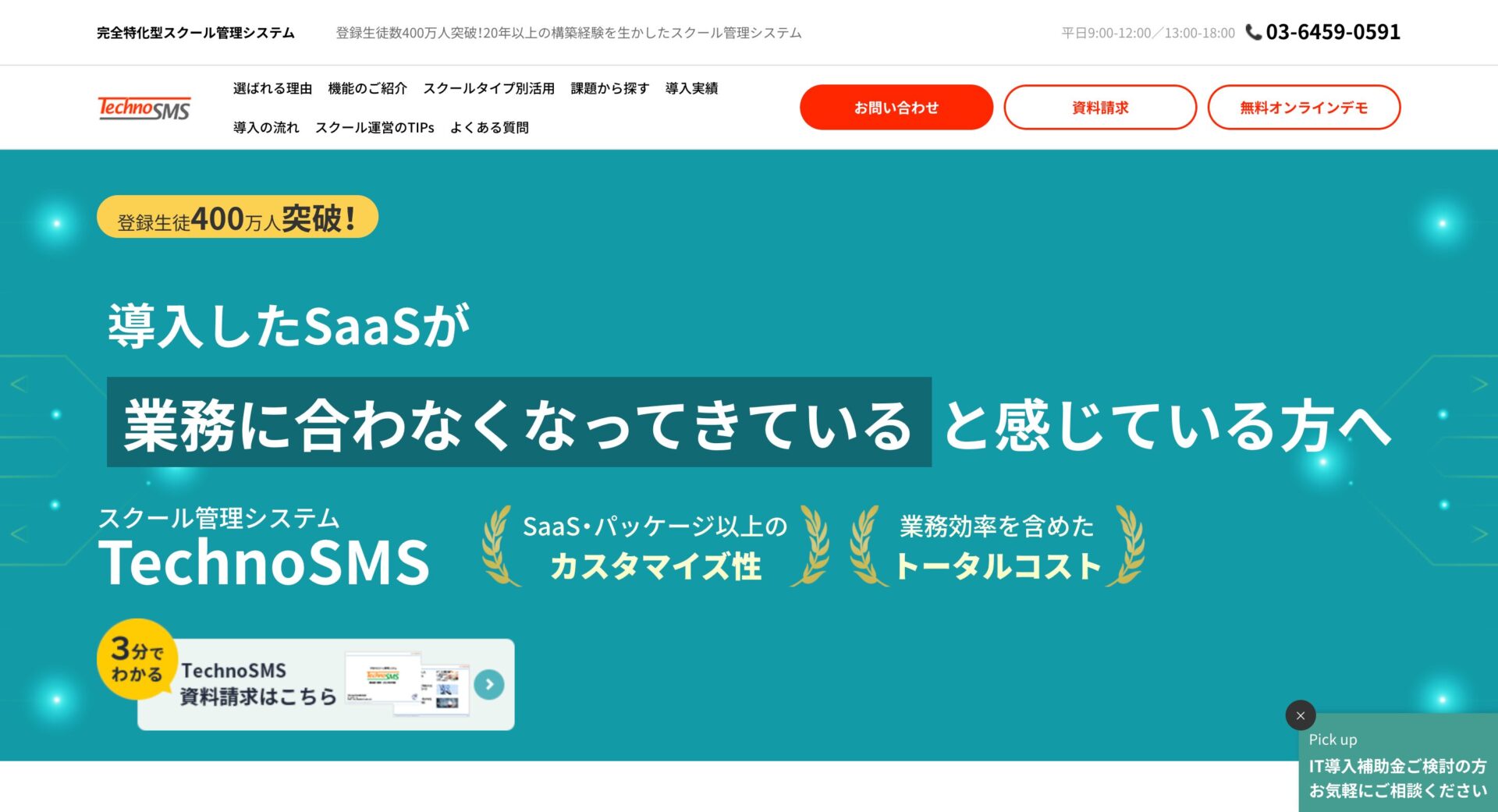The width and height of the screenshot is (1498, 812).
Task: Click the large TechnoSMS hero title
Action: tap(264, 562)
